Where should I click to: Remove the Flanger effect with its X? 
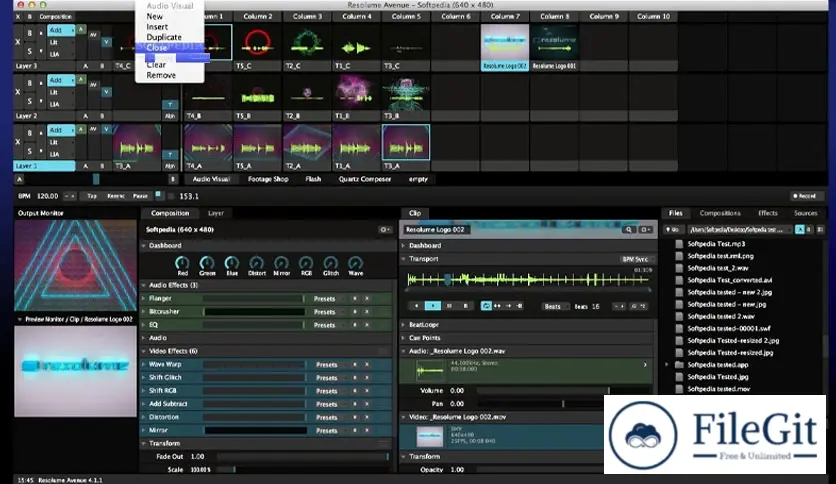[367, 299]
